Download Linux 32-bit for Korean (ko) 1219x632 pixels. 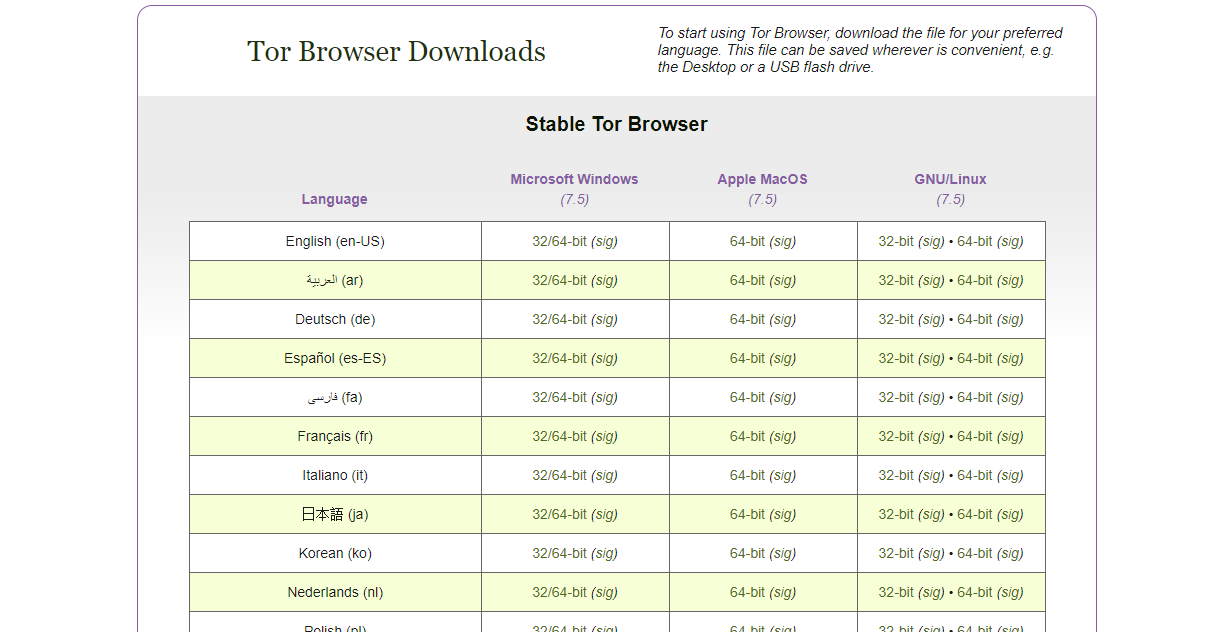pos(896,553)
